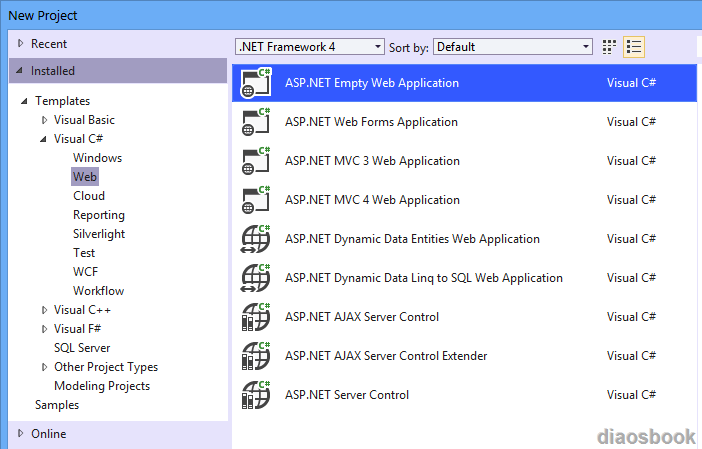Expand the Visual C++ node arrow
The image size is (702, 449).
(x=44, y=310)
